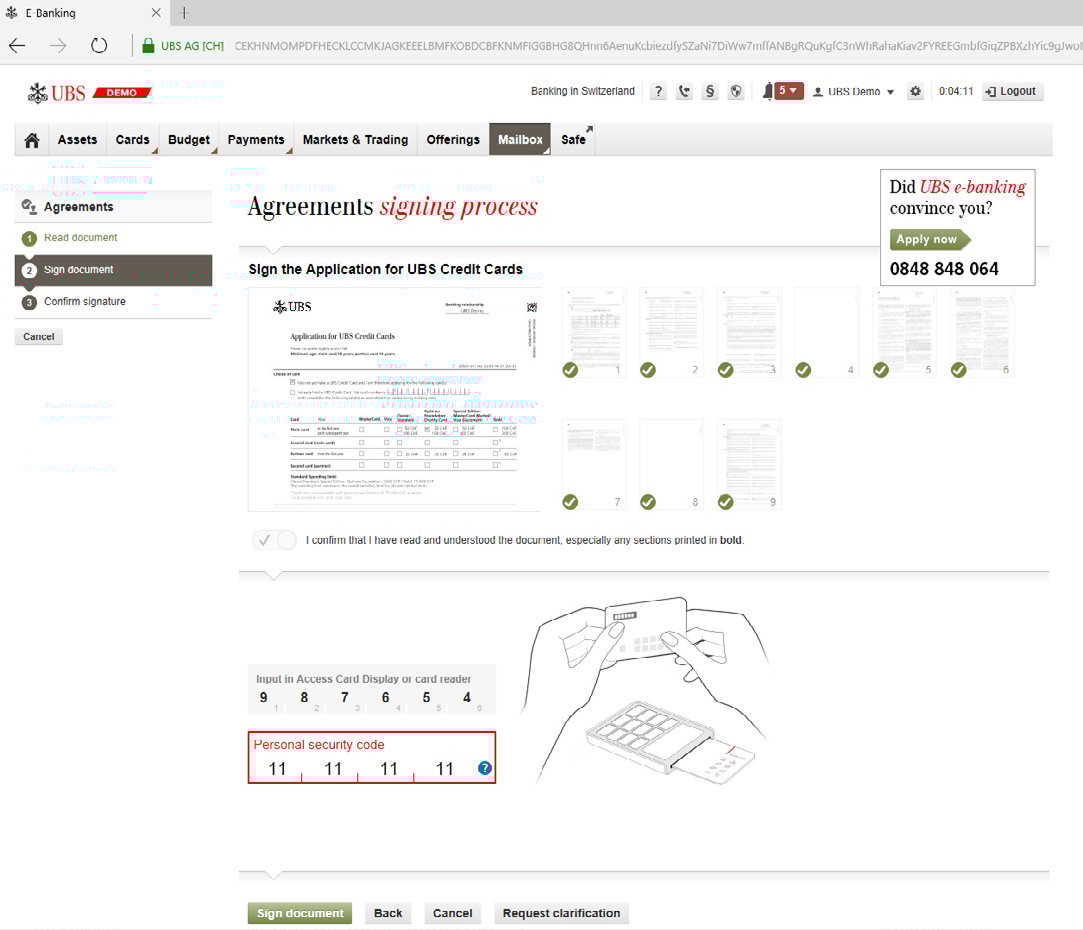The image size is (1083, 930).
Task: Go to Read document step in sidebar
Action: [x=80, y=238]
